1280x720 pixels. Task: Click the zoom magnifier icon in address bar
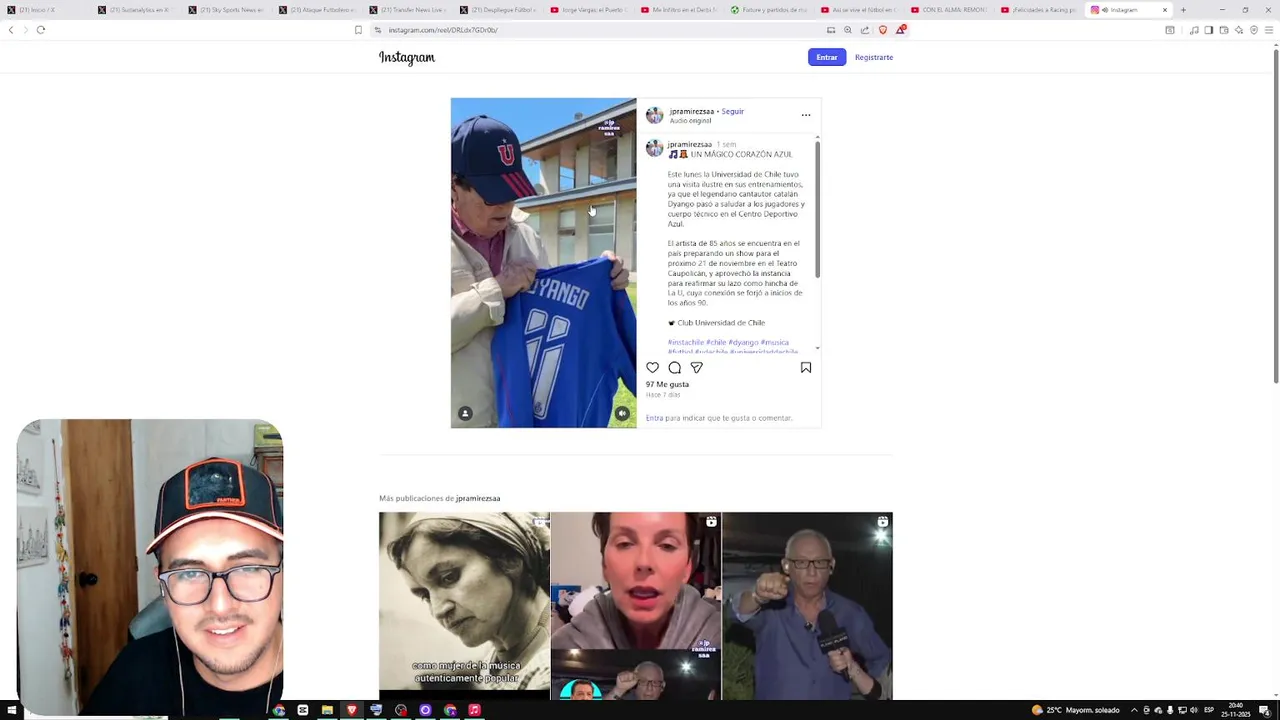[848, 30]
